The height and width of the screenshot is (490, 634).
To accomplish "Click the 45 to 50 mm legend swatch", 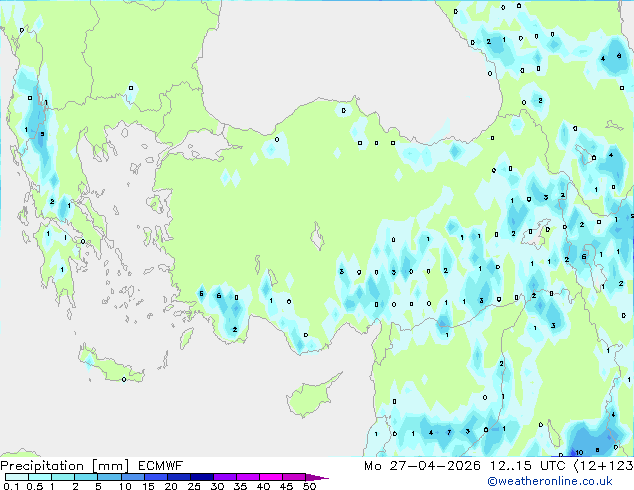I will tap(294, 477).
